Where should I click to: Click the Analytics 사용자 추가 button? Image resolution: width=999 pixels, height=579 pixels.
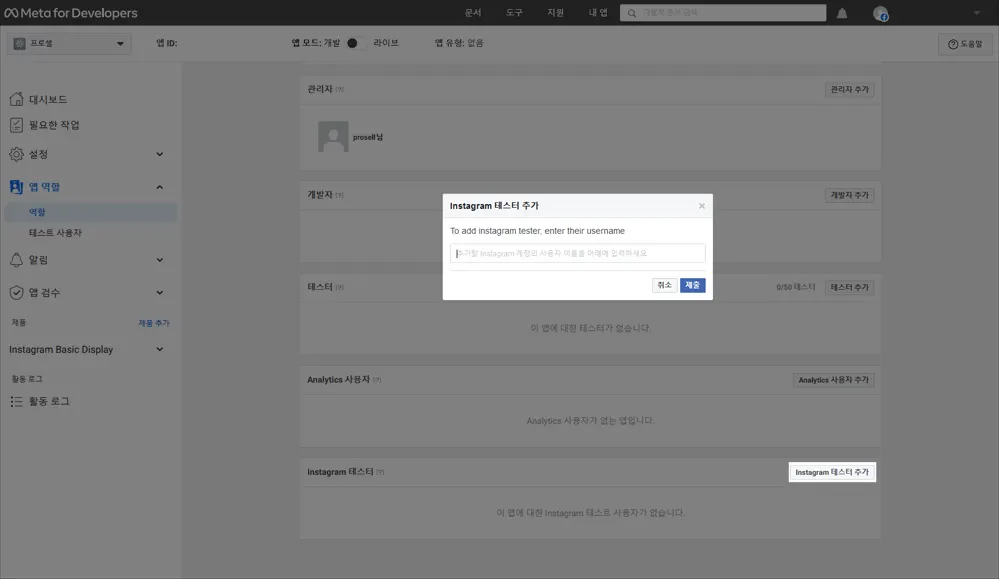coord(833,380)
